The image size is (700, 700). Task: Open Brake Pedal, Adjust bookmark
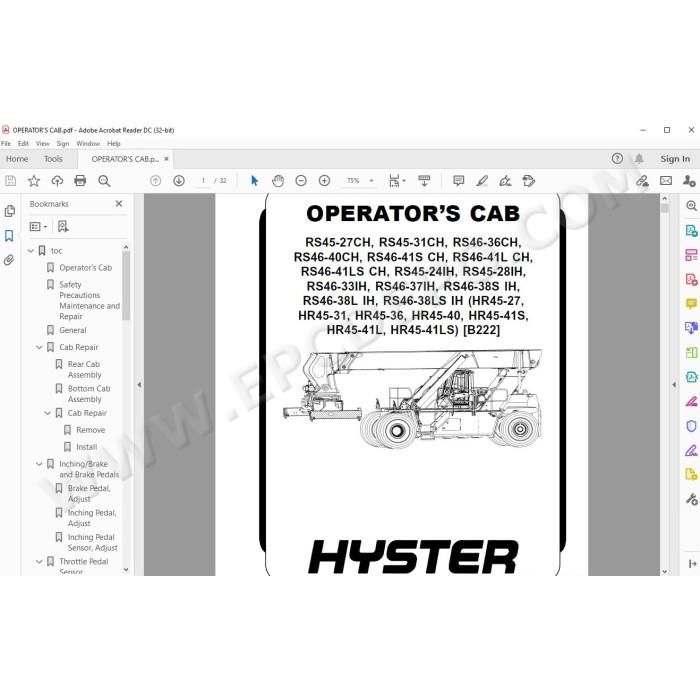click(x=89, y=494)
